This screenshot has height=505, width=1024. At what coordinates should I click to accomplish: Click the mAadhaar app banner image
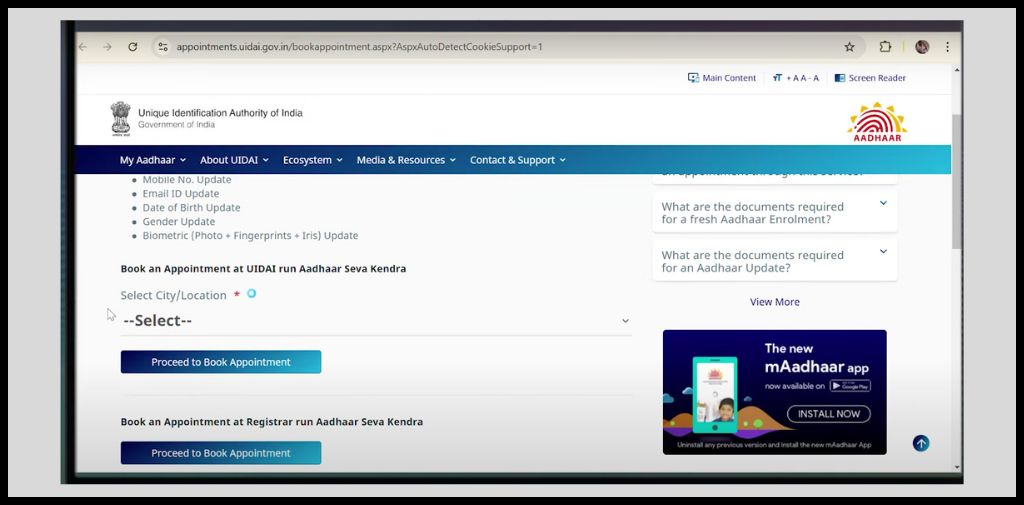click(x=775, y=392)
